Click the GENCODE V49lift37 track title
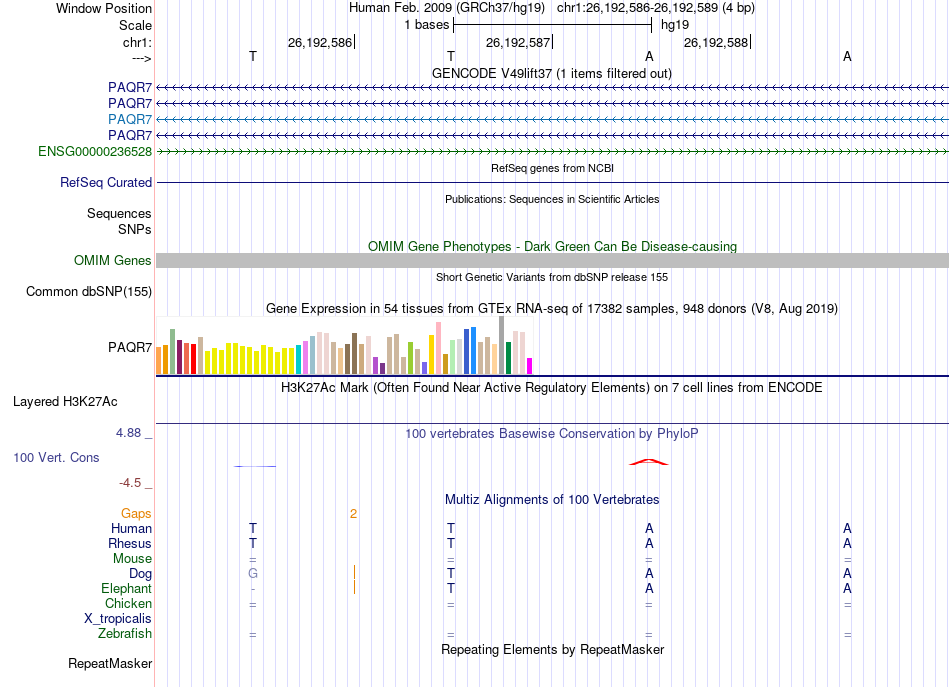Image resolution: width=950 pixels, height=687 pixels. [551, 73]
